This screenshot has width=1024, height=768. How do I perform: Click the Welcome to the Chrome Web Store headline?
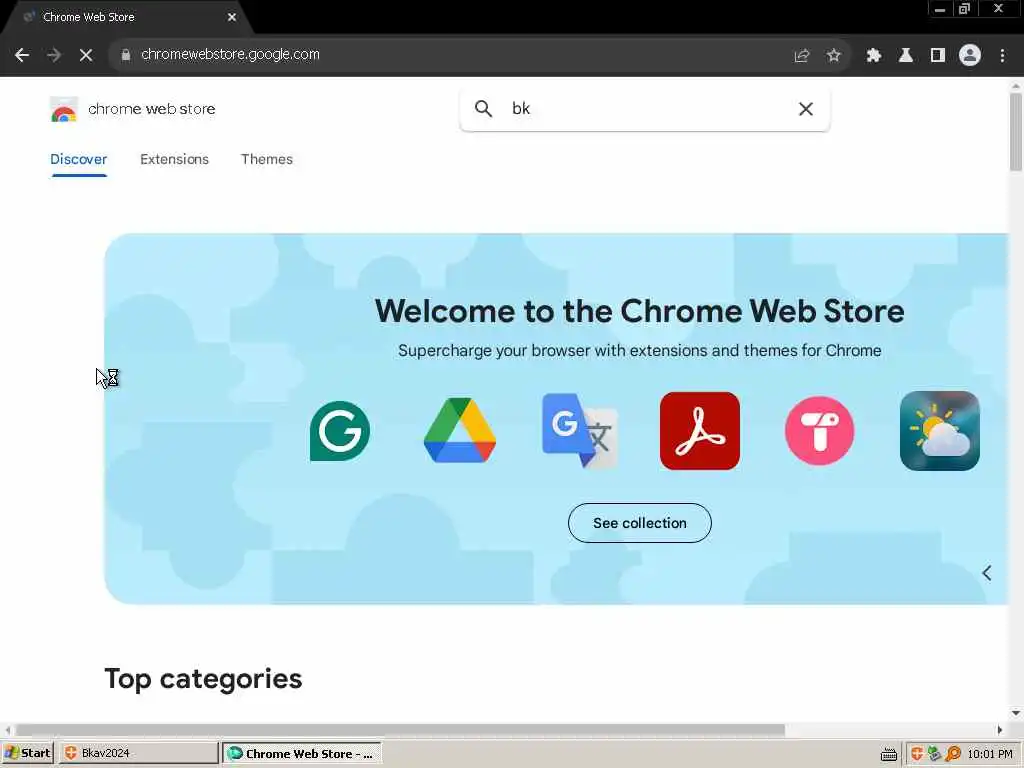click(639, 311)
